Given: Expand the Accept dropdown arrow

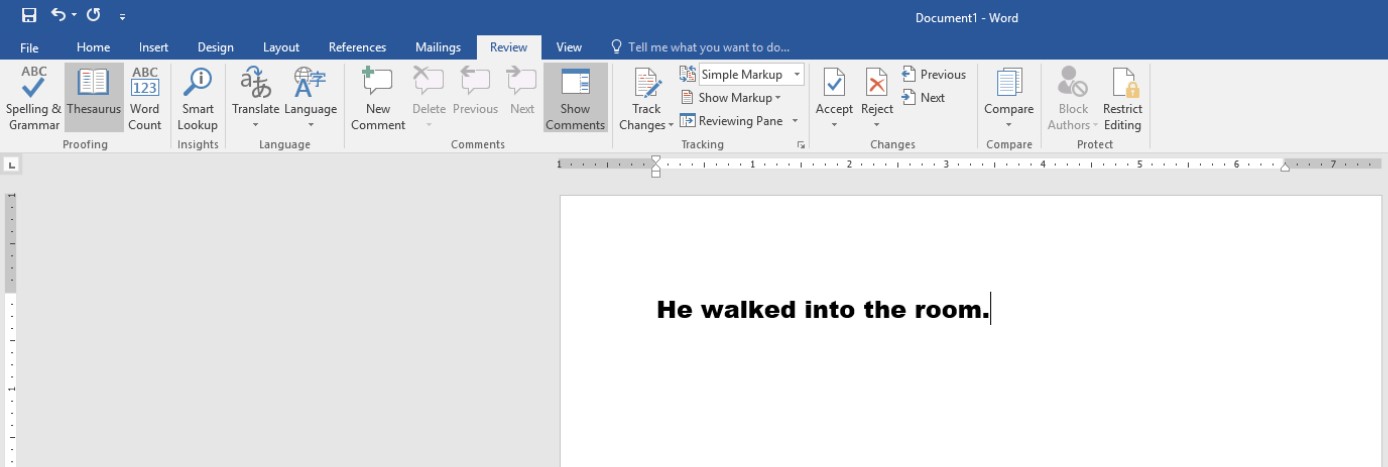Looking at the screenshot, I should pos(834,125).
